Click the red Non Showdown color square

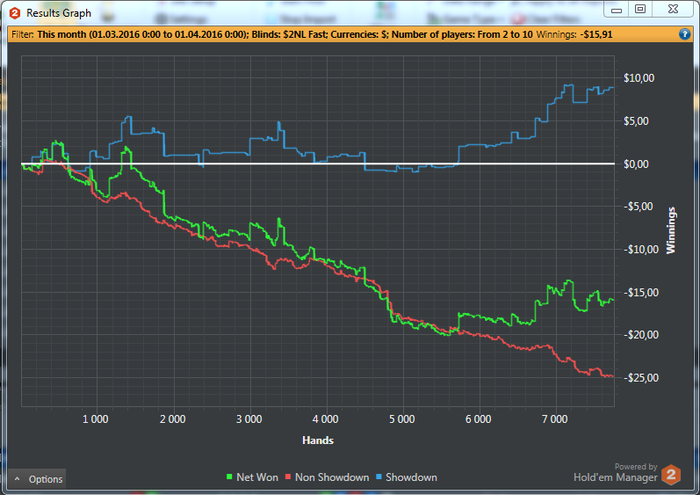click(288, 477)
